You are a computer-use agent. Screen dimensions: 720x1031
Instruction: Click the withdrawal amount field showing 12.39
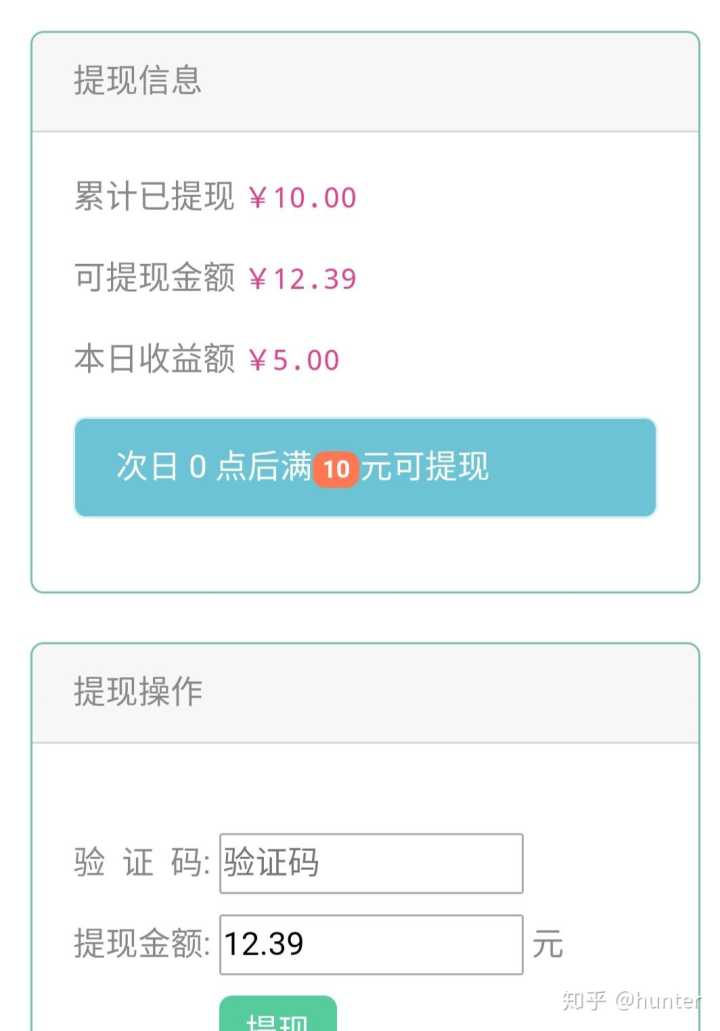(x=371, y=944)
